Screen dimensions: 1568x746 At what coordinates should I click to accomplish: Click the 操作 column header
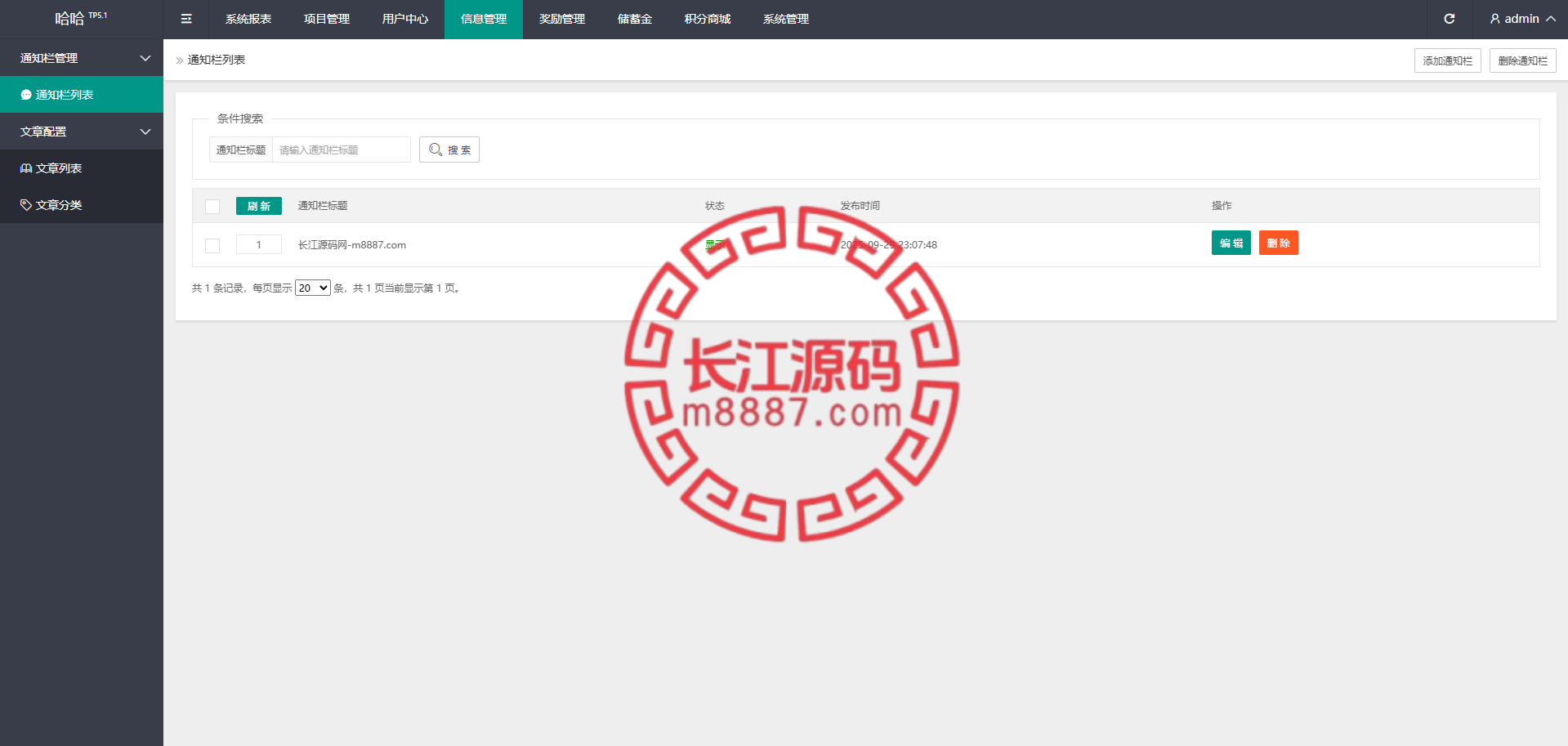[x=1222, y=206]
